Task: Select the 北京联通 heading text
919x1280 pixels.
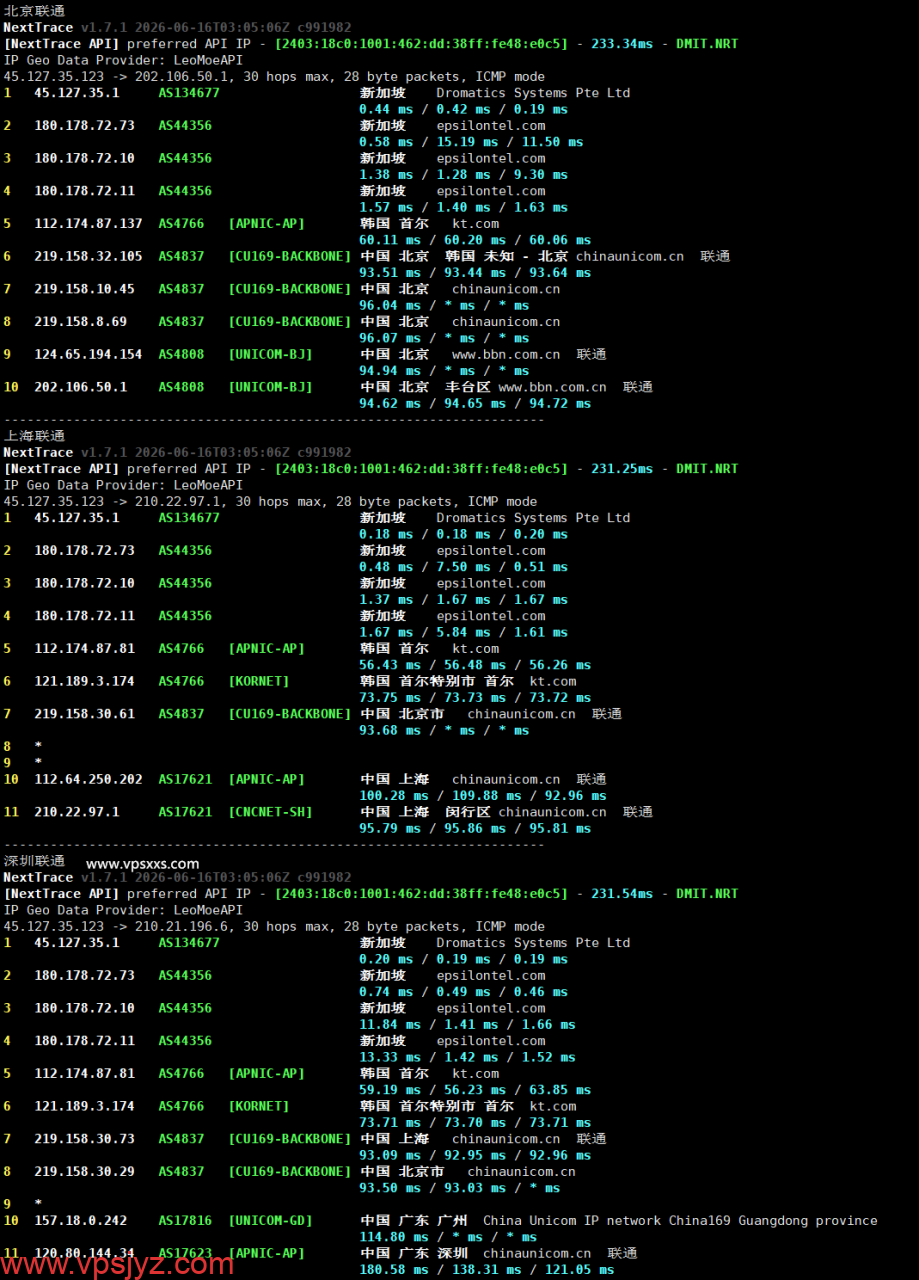Action: (34, 11)
